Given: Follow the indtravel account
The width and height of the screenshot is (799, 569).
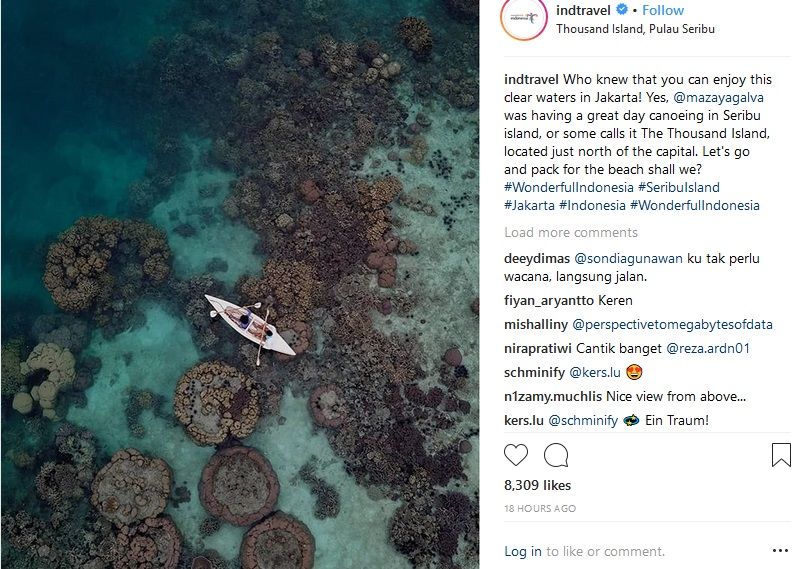Looking at the screenshot, I should (x=663, y=10).
